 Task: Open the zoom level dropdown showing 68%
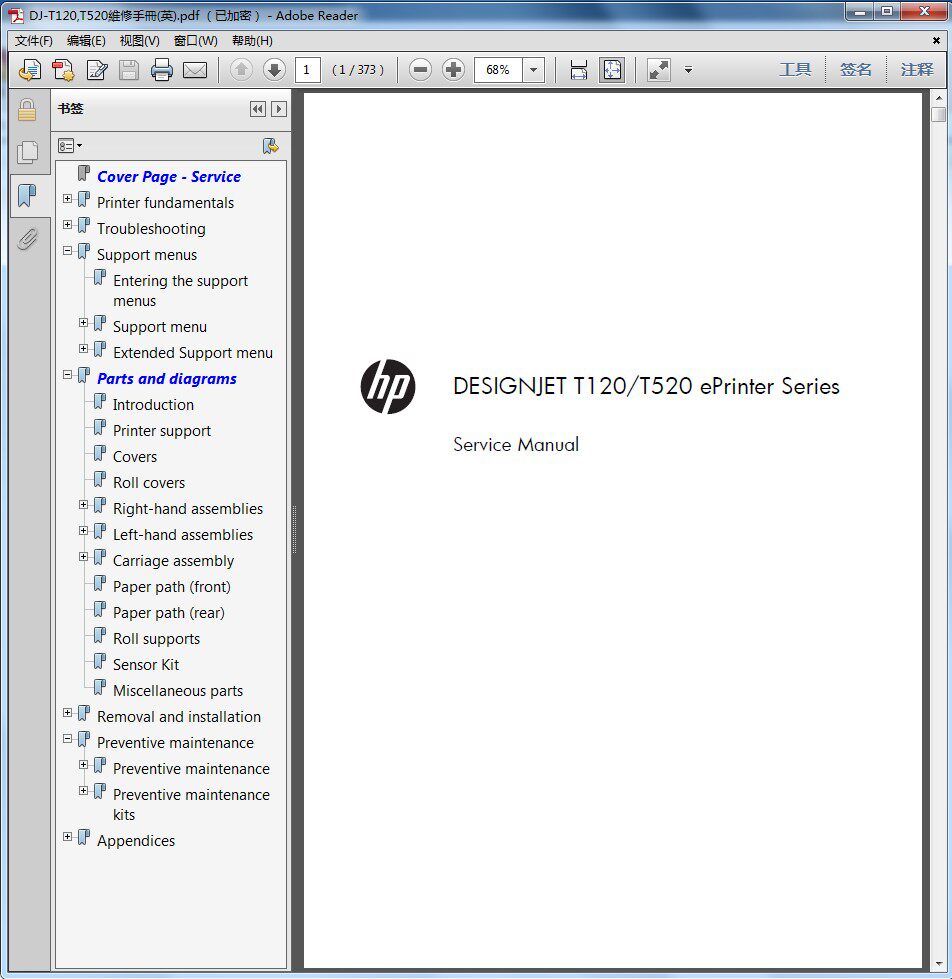(x=533, y=70)
